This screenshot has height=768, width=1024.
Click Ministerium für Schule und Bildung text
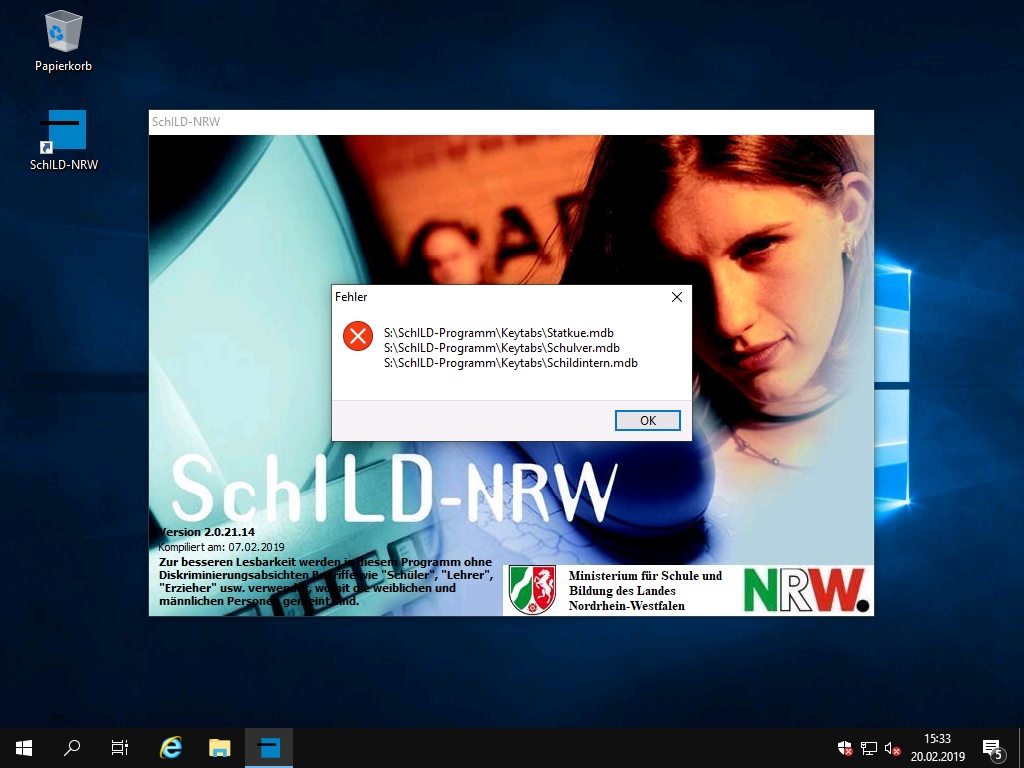(x=645, y=590)
